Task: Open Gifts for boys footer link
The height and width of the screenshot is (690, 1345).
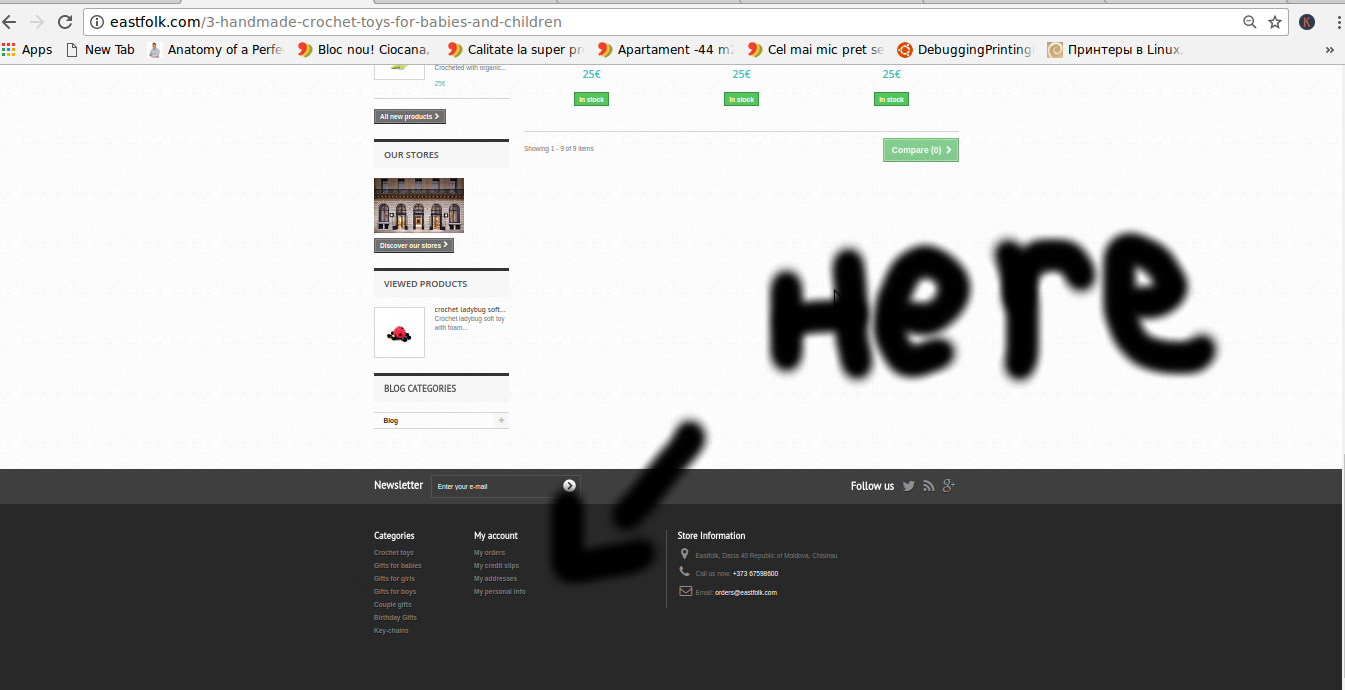Action: coord(395,592)
